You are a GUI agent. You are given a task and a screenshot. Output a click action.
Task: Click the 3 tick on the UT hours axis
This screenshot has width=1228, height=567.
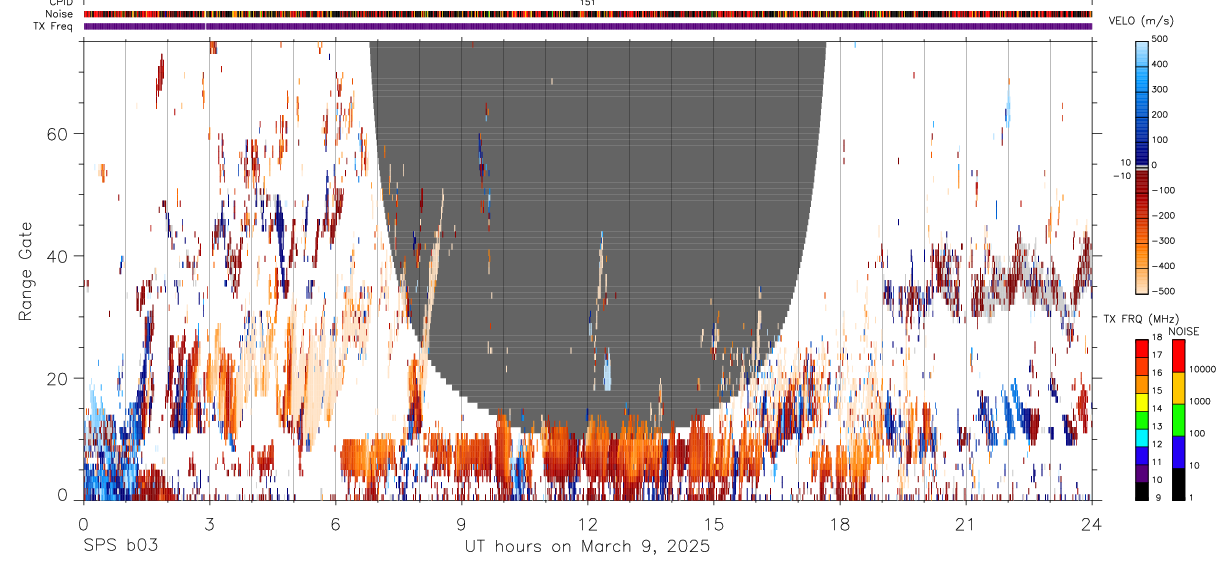pos(209,524)
